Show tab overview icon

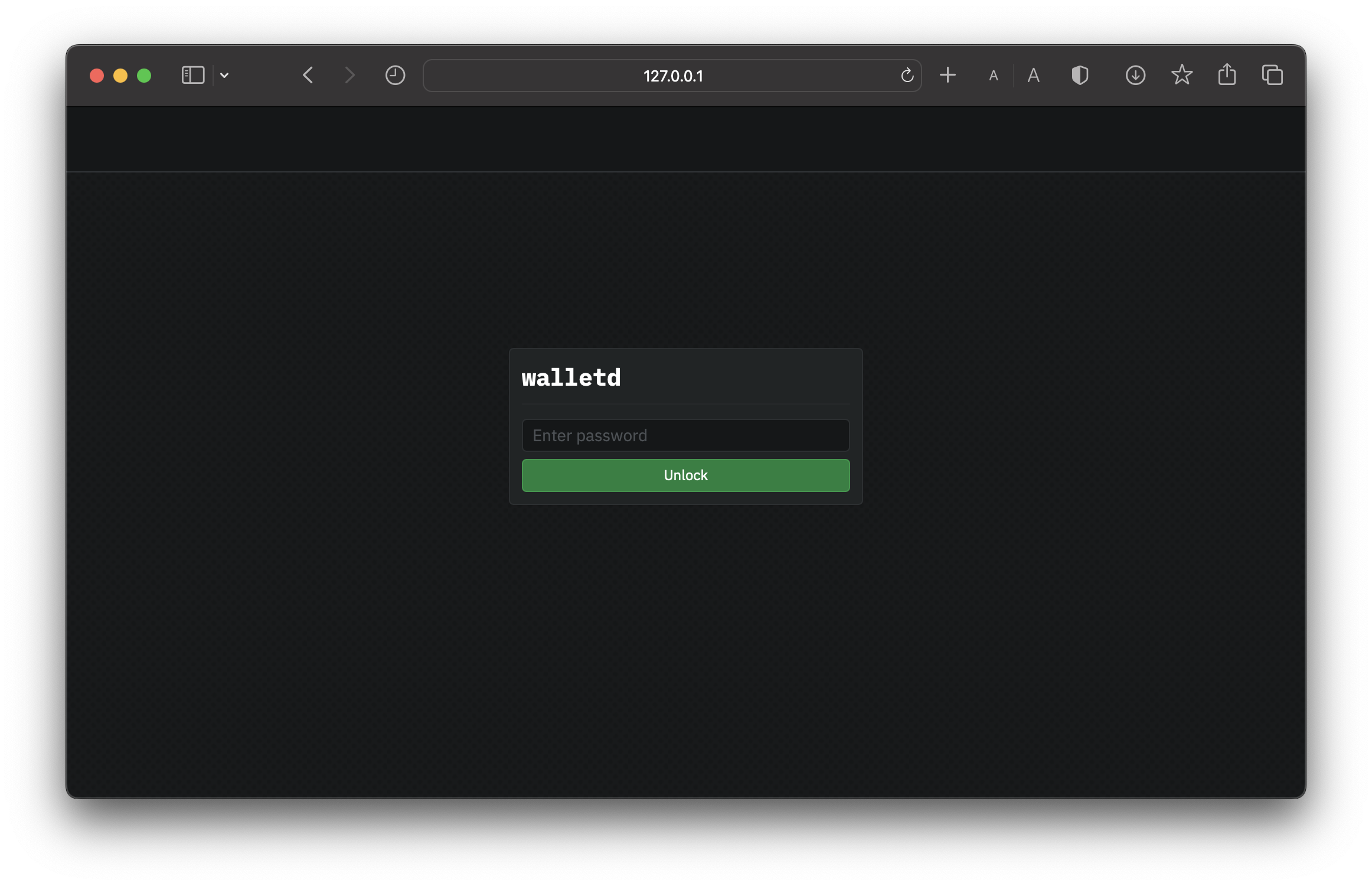pyautogui.click(x=1272, y=76)
